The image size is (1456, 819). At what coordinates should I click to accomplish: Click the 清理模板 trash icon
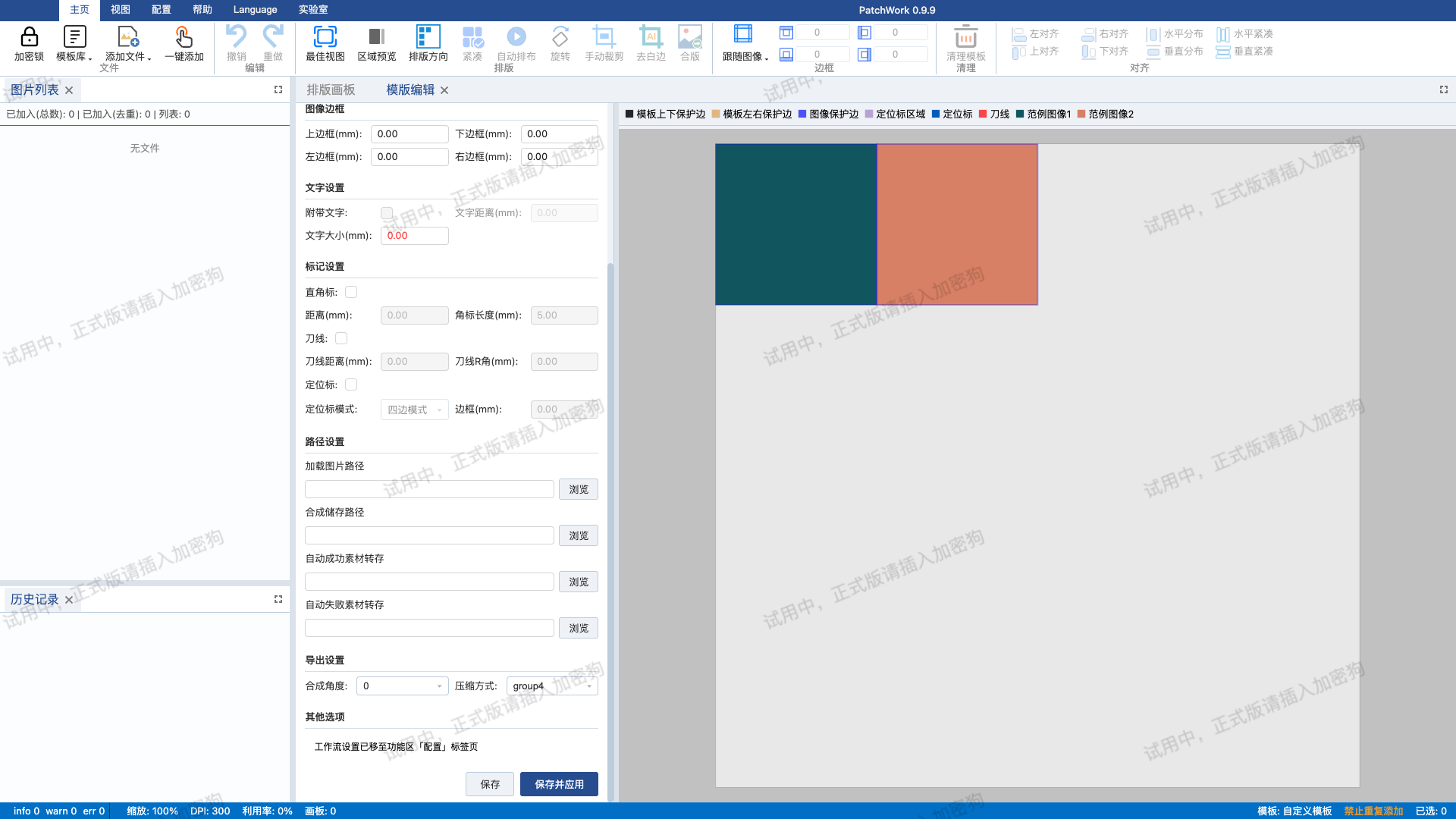[965, 36]
